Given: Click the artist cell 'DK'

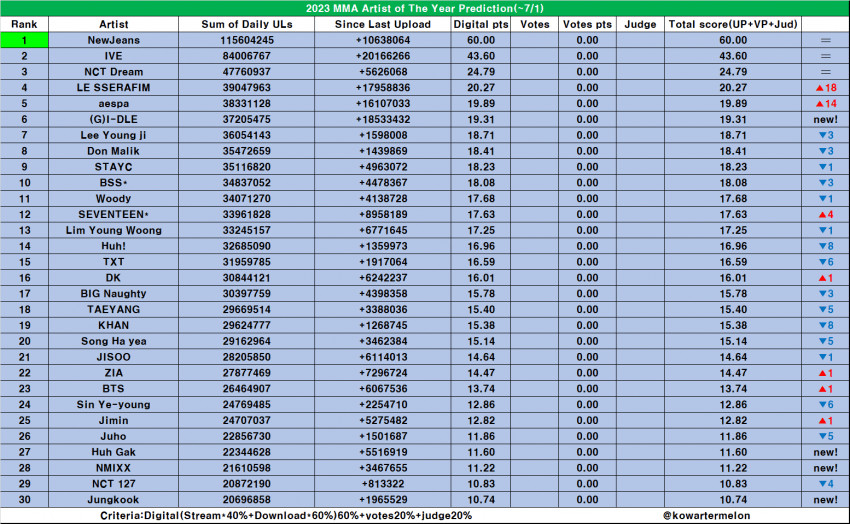Looking at the screenshot, I should [113, 277].
